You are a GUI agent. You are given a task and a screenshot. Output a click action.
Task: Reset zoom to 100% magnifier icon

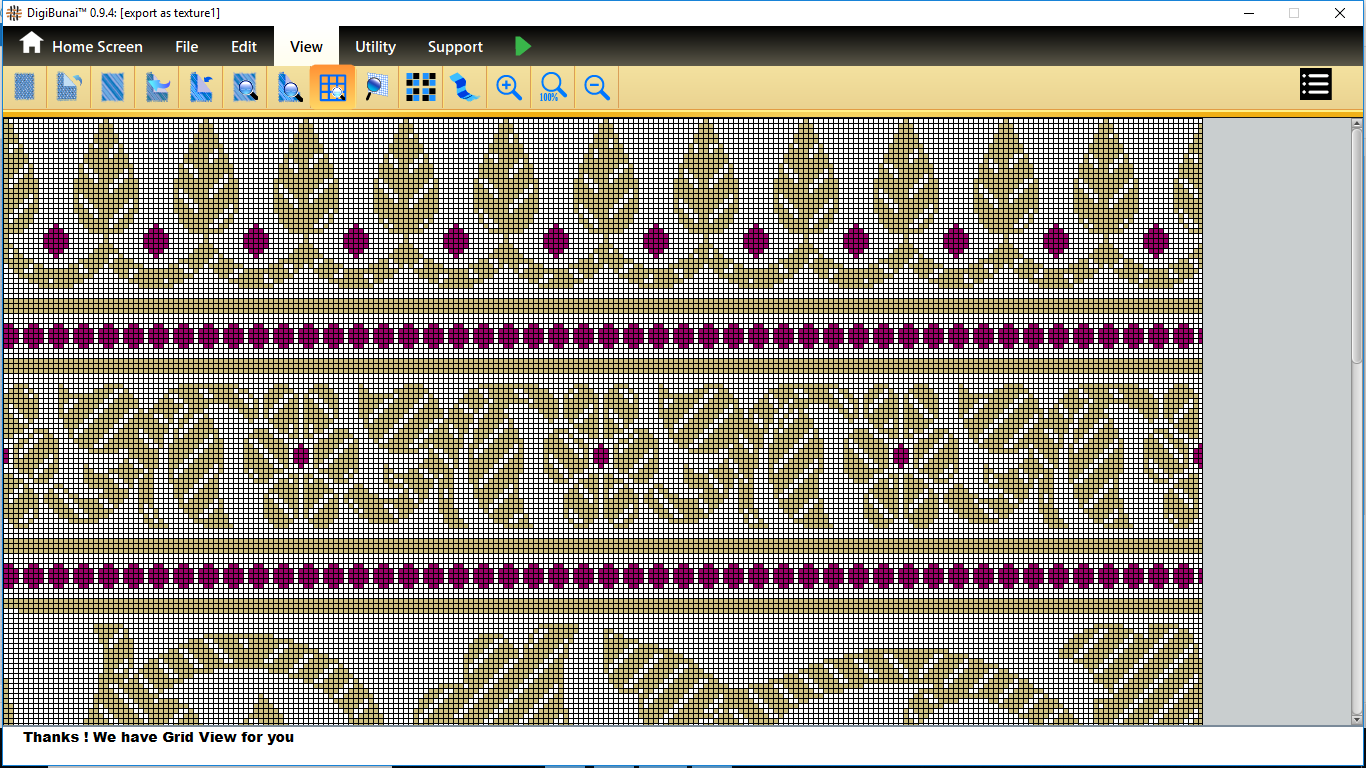pyautogui.click(x=553, y=88)
